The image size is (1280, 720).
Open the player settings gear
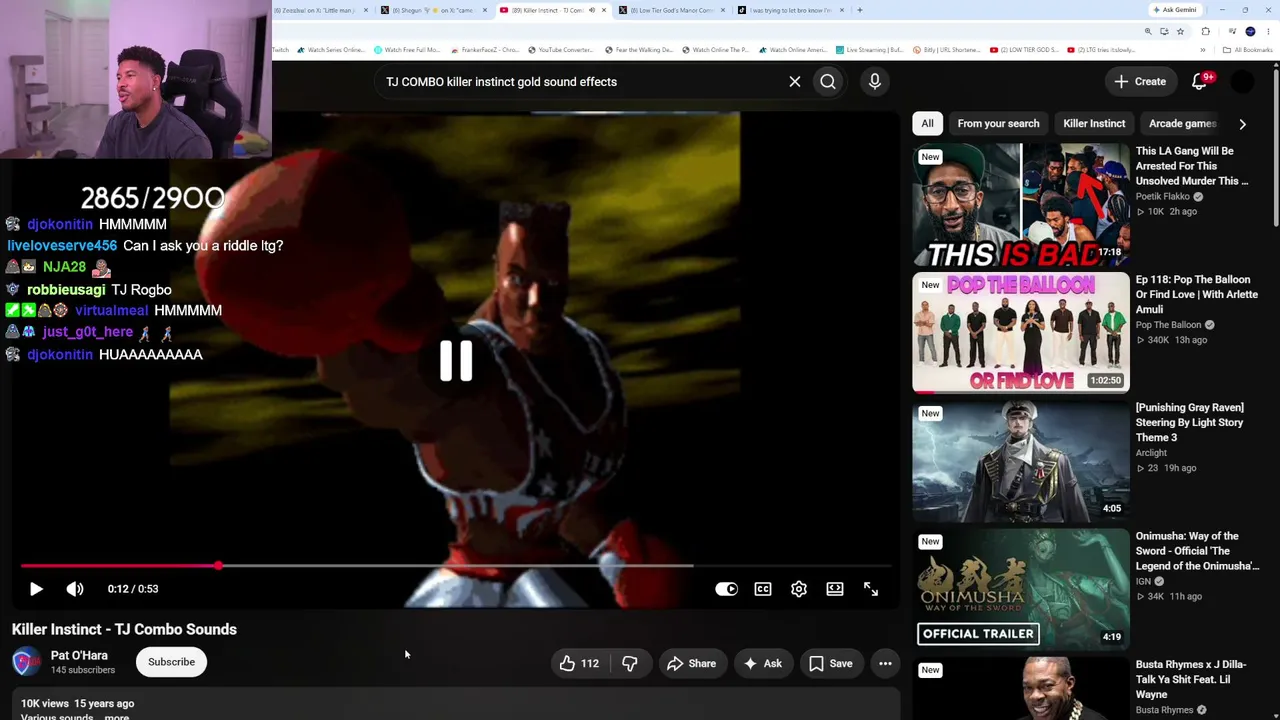pos(799,589)
